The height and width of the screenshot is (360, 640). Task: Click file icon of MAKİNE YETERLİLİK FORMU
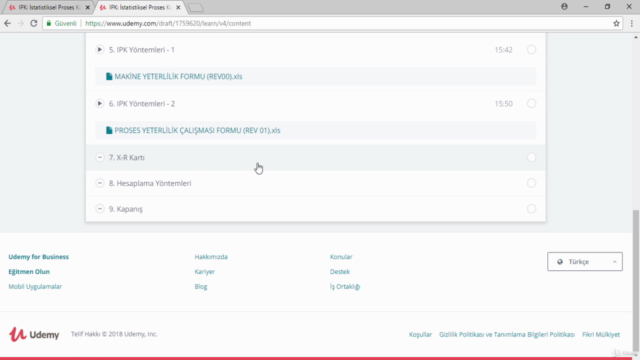click(109, 76)
